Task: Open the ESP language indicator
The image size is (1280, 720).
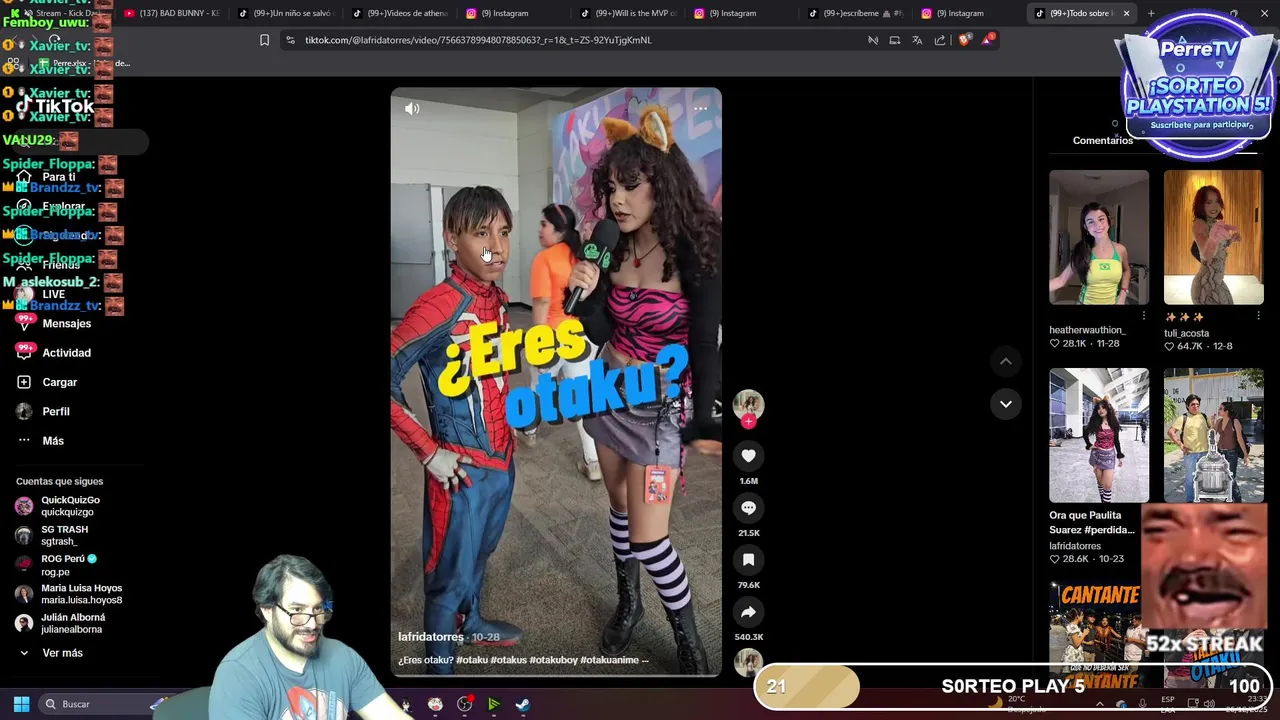Action: pos(1168,704)
